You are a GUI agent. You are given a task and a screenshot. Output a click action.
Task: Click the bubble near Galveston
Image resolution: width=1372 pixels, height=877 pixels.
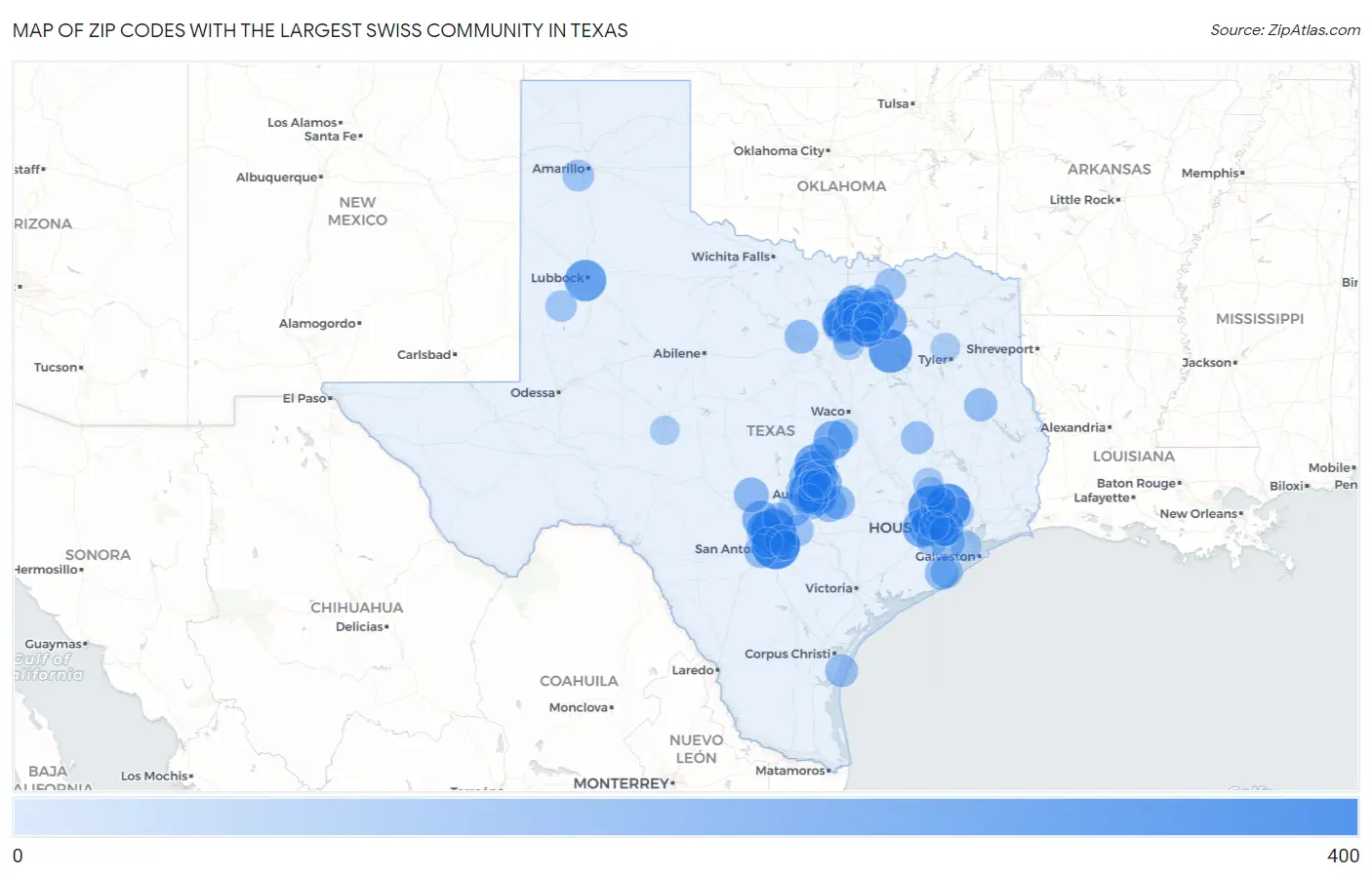tap(944, 571)
